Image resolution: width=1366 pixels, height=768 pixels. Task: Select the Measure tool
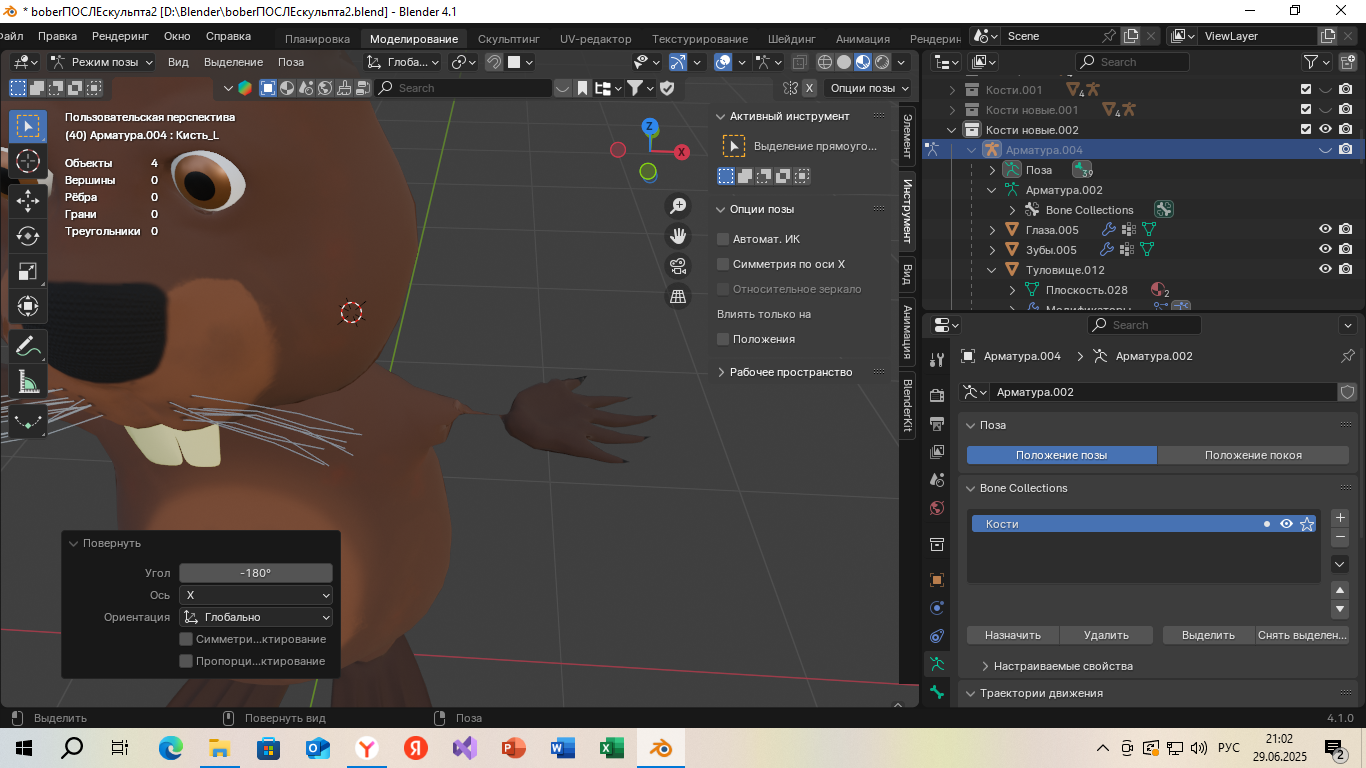pos(28,381)
